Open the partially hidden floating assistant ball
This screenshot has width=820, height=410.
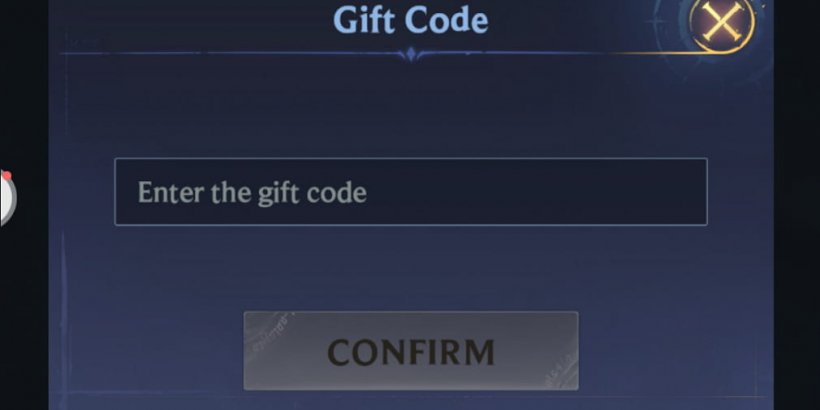tap(7, 198)
